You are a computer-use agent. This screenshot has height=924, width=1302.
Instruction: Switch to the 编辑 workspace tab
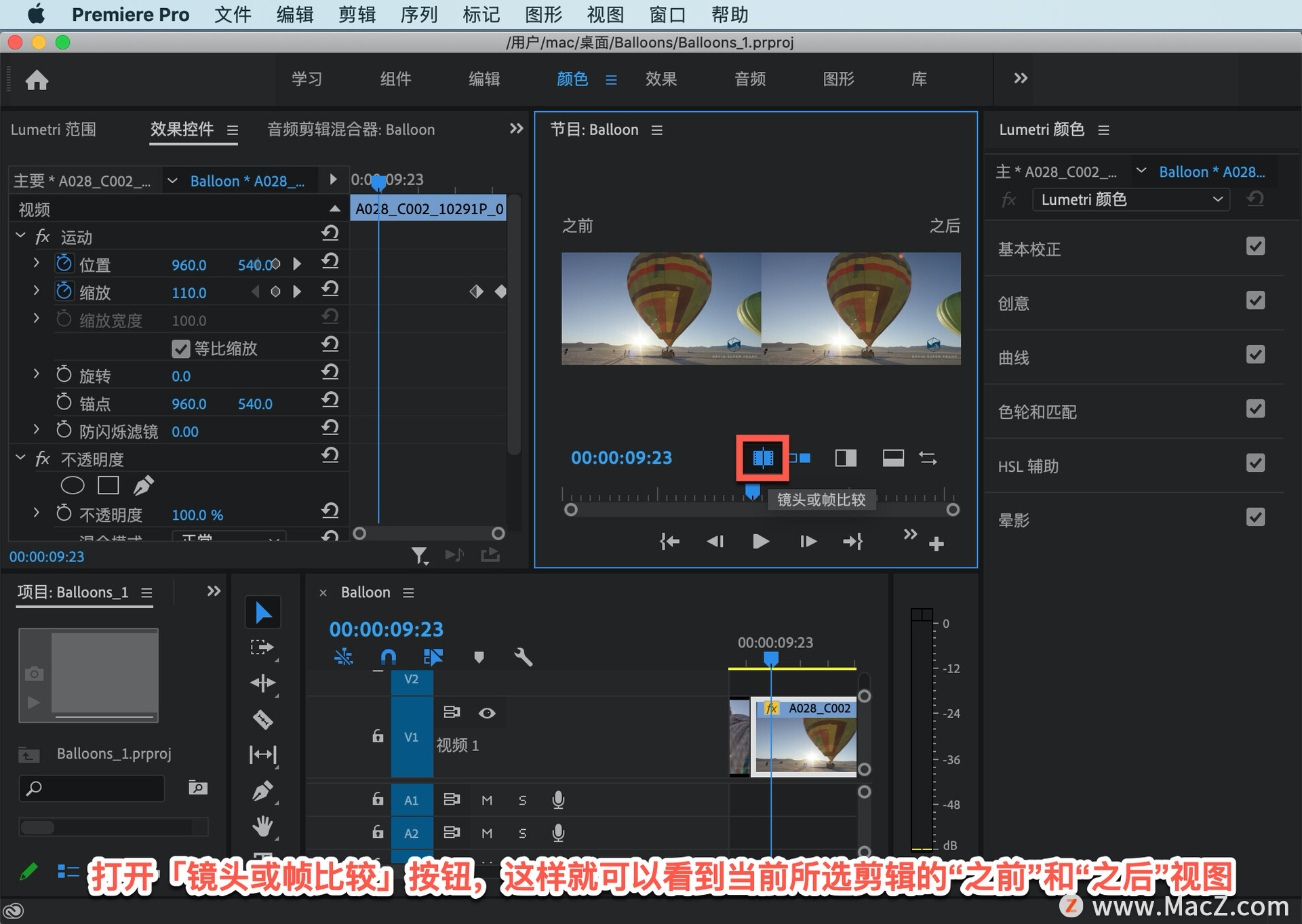(x=484, y=79)
